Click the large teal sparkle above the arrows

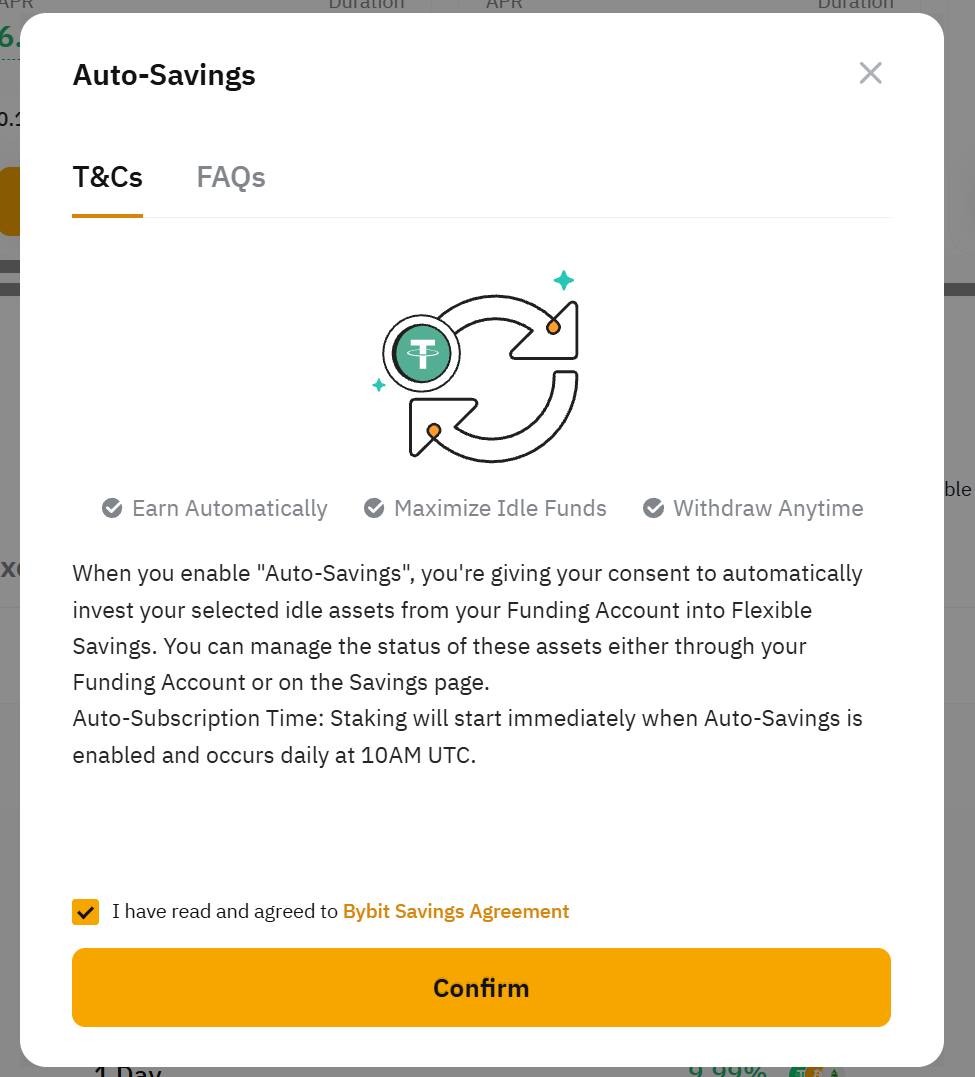point(564,280)
